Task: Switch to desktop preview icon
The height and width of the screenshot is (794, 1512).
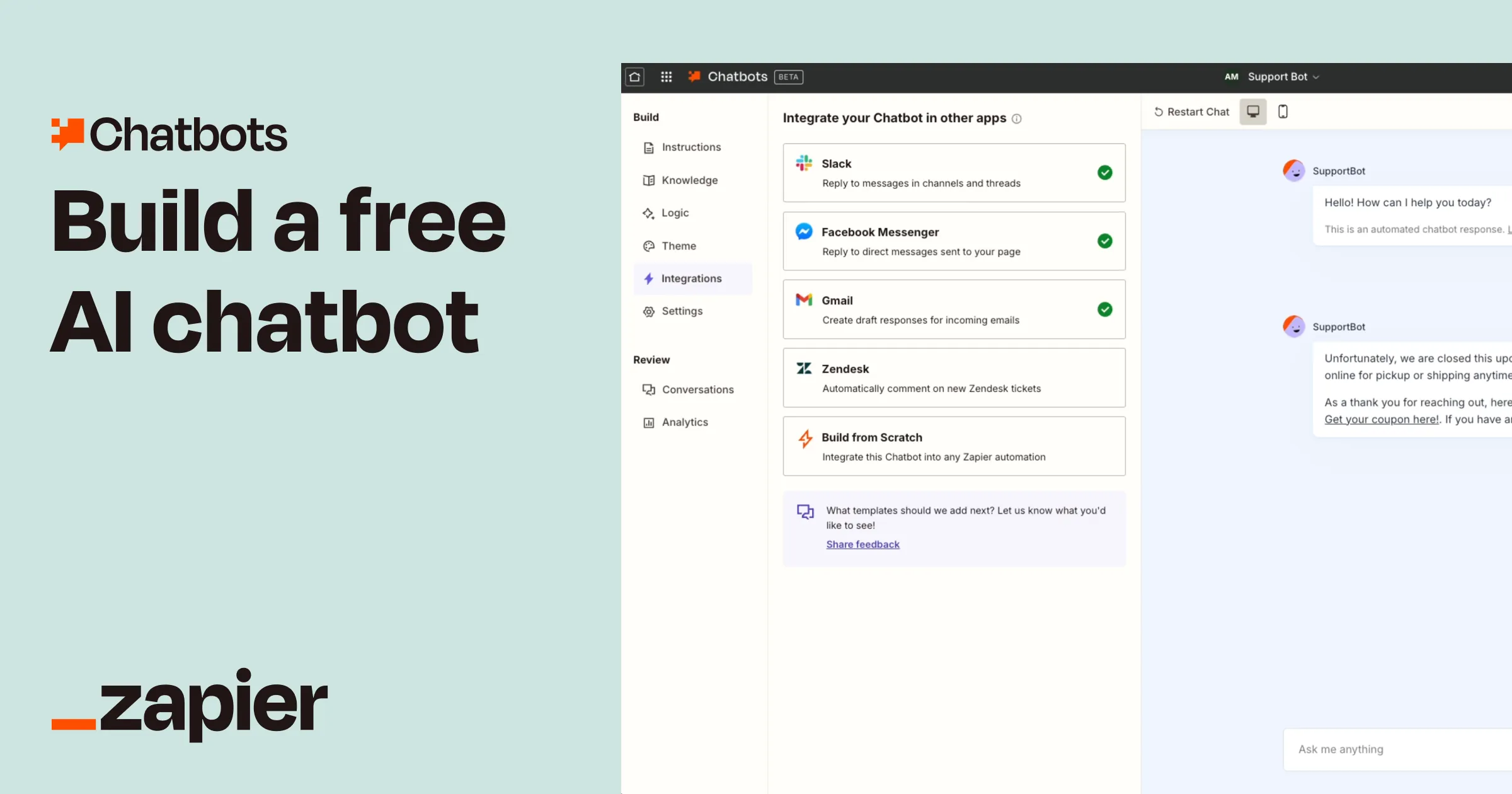Action: coord(1252,112)
